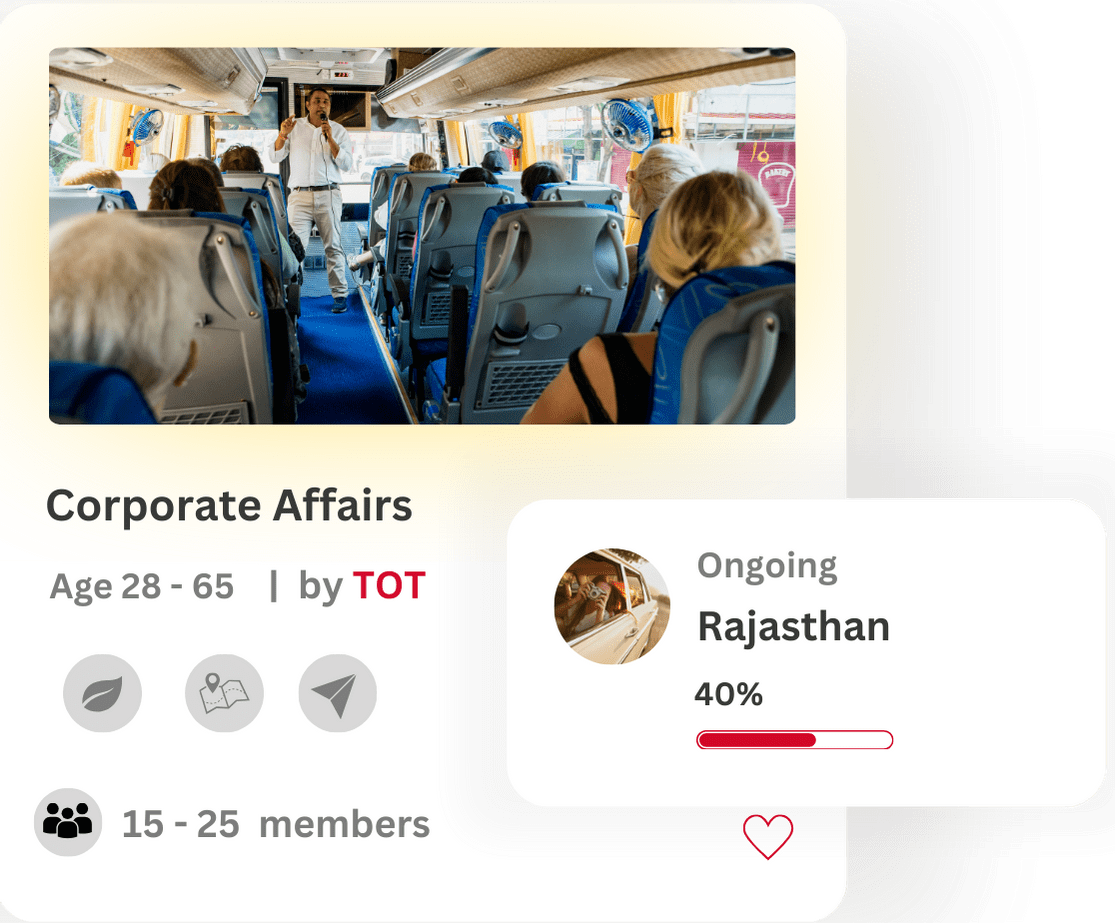Toggle the heart favorite icon
Screen dimensions: 1115x924
coord(768,837)
